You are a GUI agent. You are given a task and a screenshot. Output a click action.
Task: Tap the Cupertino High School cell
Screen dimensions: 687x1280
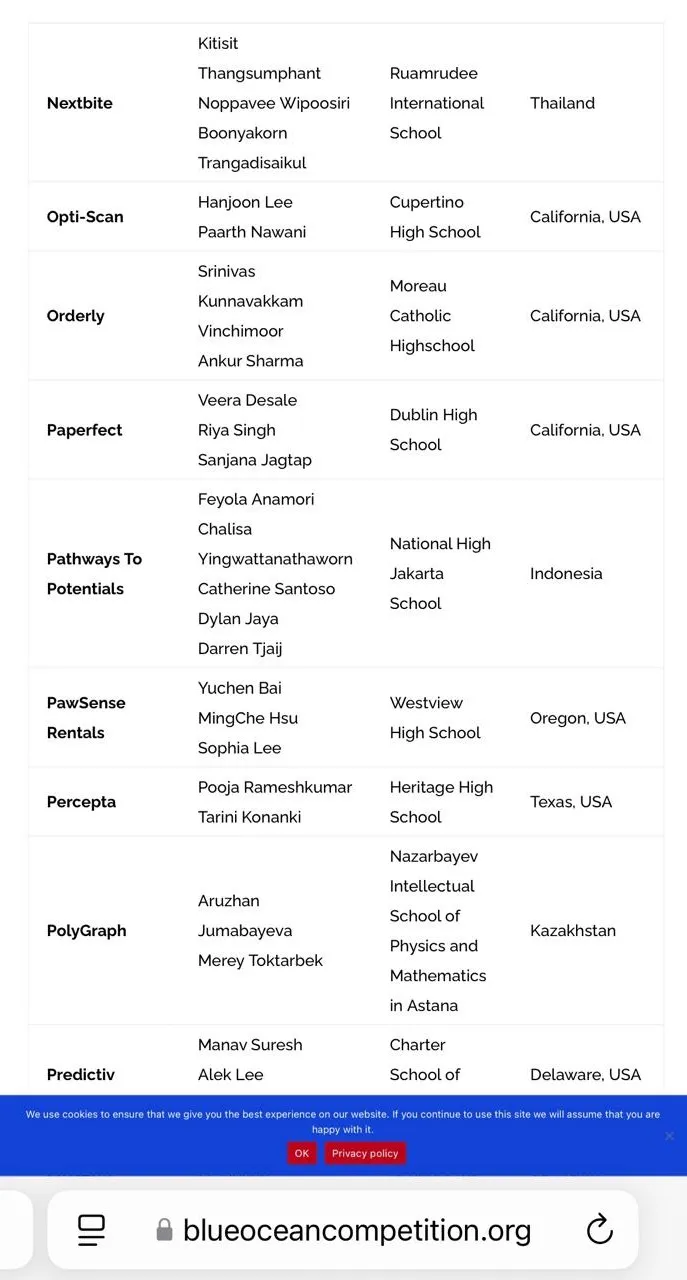click(x=435, y=217)
